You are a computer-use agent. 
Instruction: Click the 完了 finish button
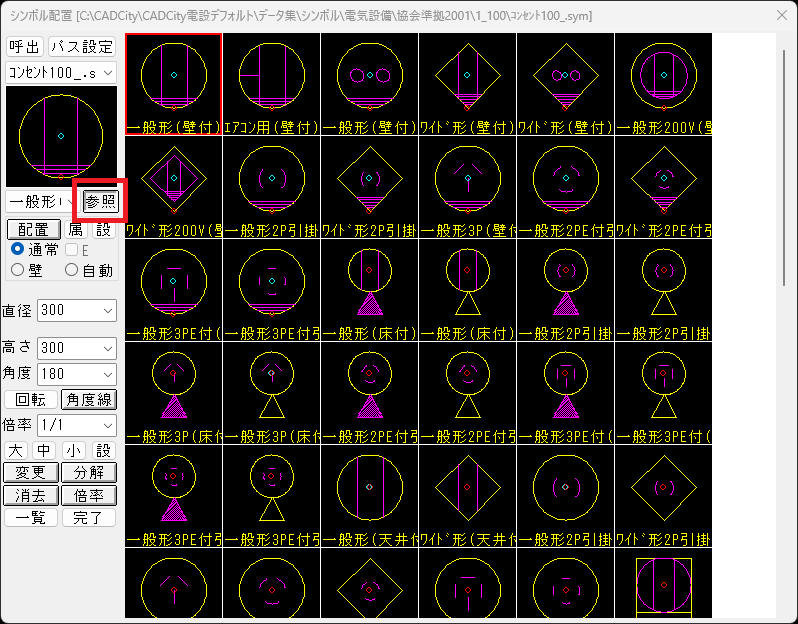pos(89,518)
